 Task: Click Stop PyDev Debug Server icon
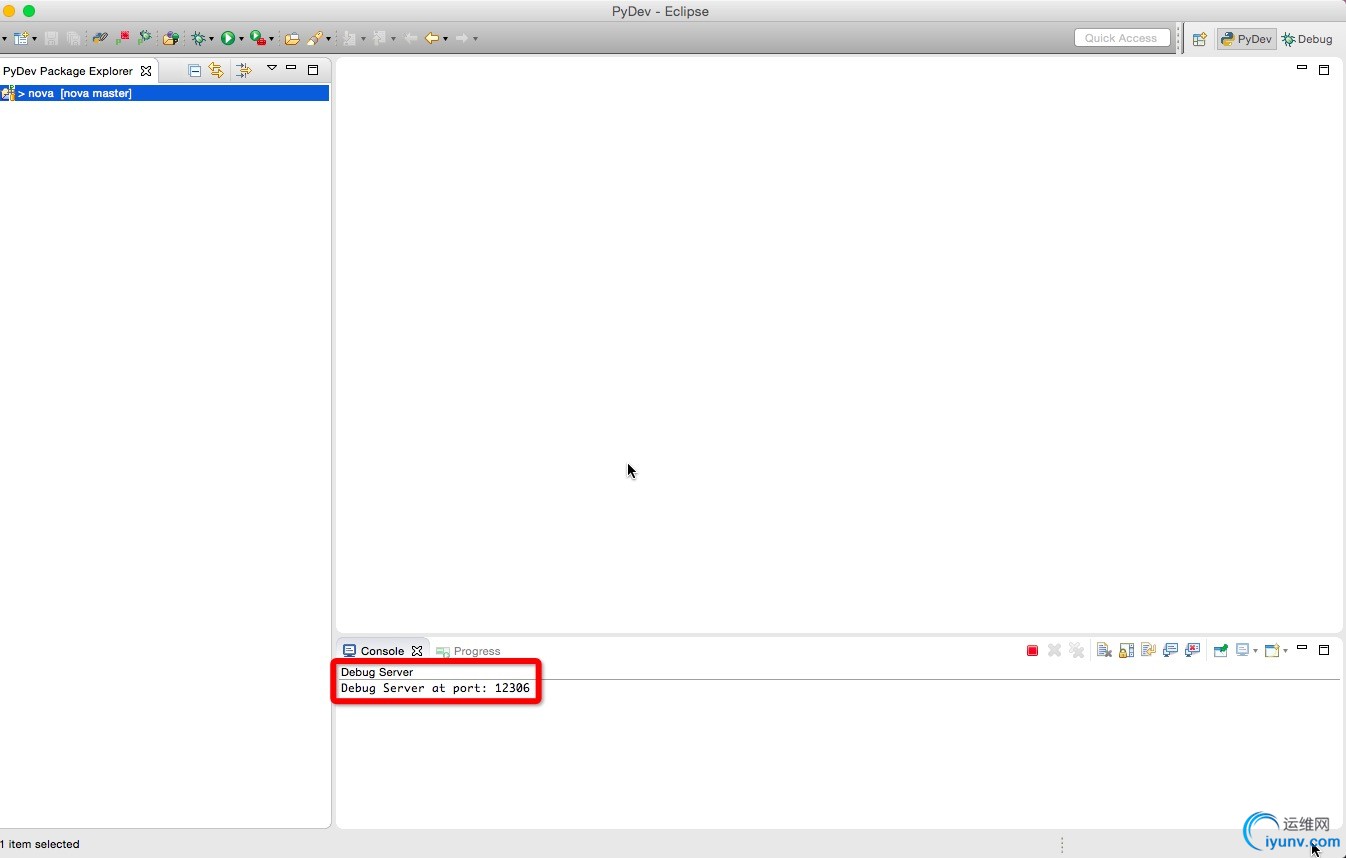123,38
